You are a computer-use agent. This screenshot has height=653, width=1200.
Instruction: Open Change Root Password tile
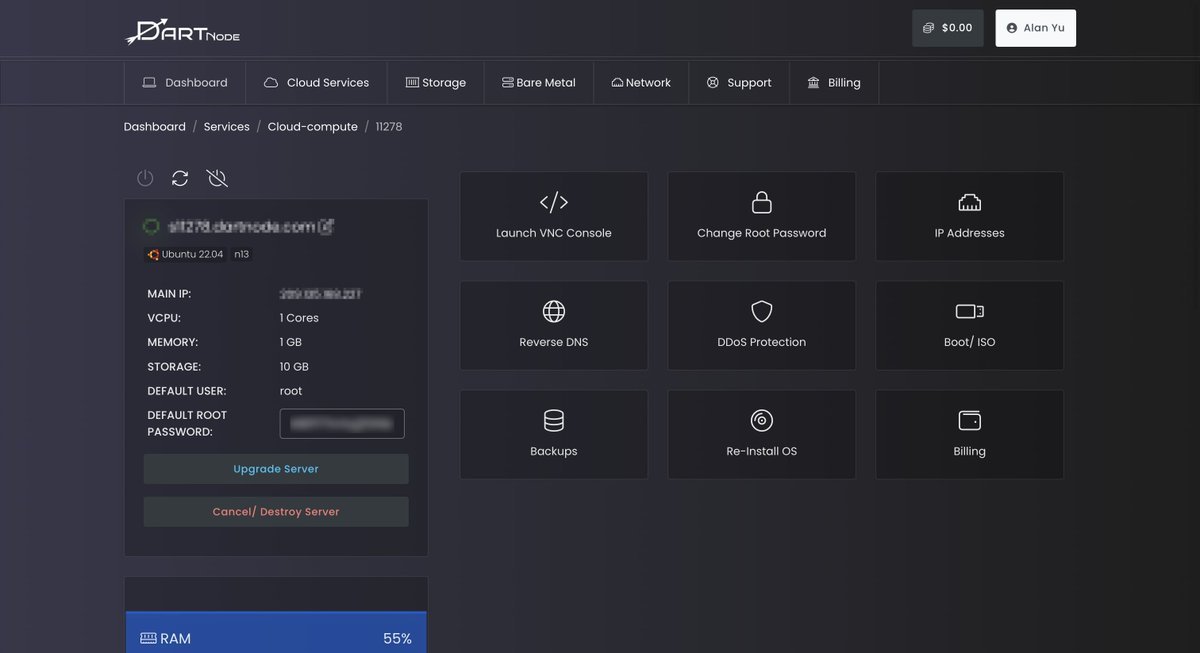coord(761,216)
